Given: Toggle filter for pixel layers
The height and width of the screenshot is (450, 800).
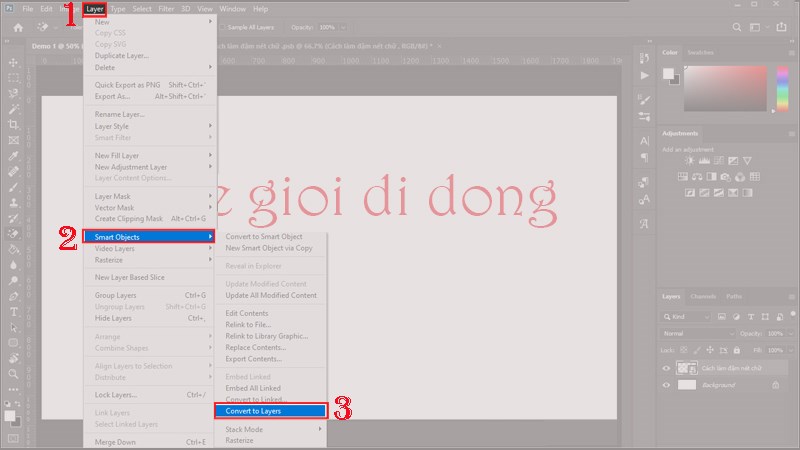Looking at the screenshot, I should pos(722,317).
